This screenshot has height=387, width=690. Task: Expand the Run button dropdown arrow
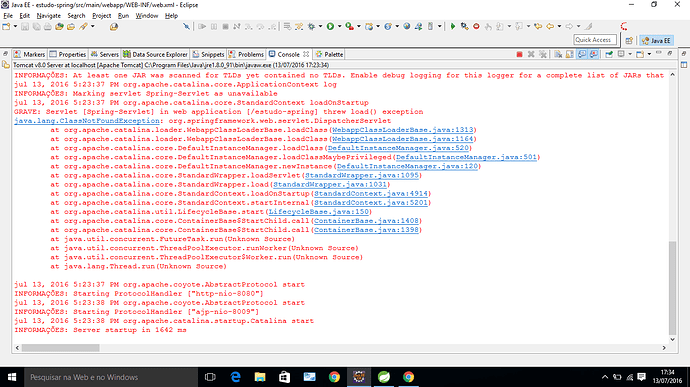tap(339, 26)
